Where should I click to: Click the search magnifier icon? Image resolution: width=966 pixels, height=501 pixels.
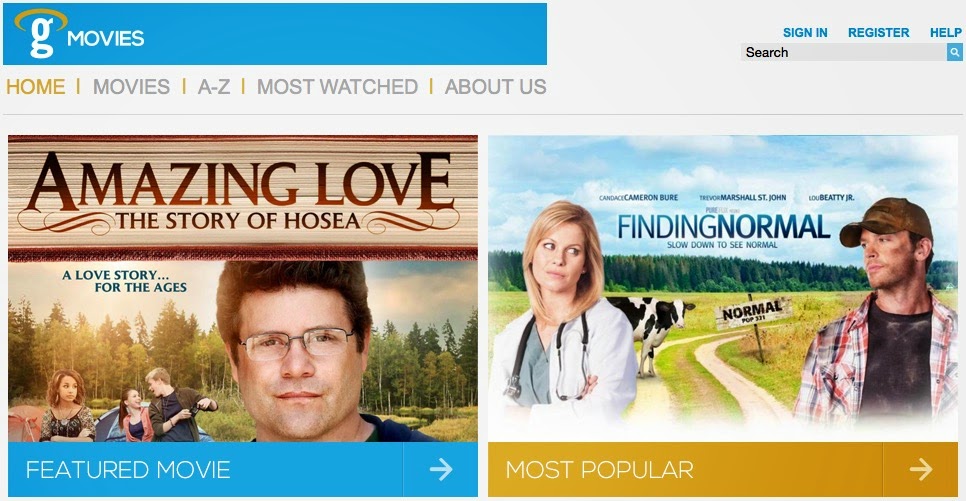pos(954,52)
